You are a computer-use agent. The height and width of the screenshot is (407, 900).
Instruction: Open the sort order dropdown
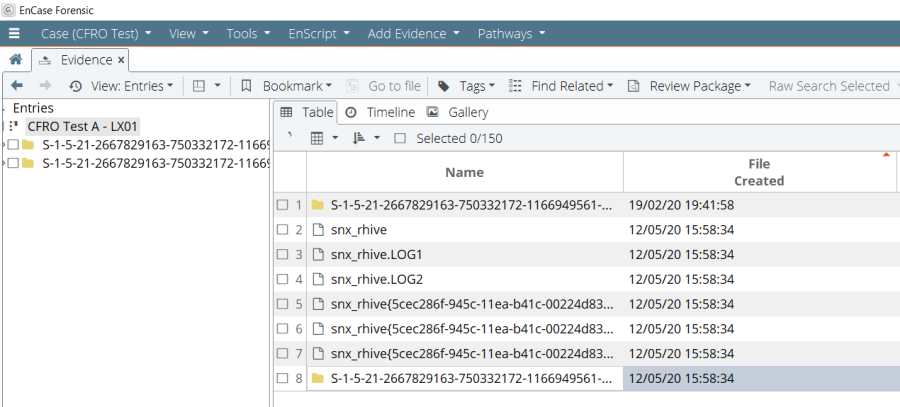pyautogui.click(x=365, y=138)
